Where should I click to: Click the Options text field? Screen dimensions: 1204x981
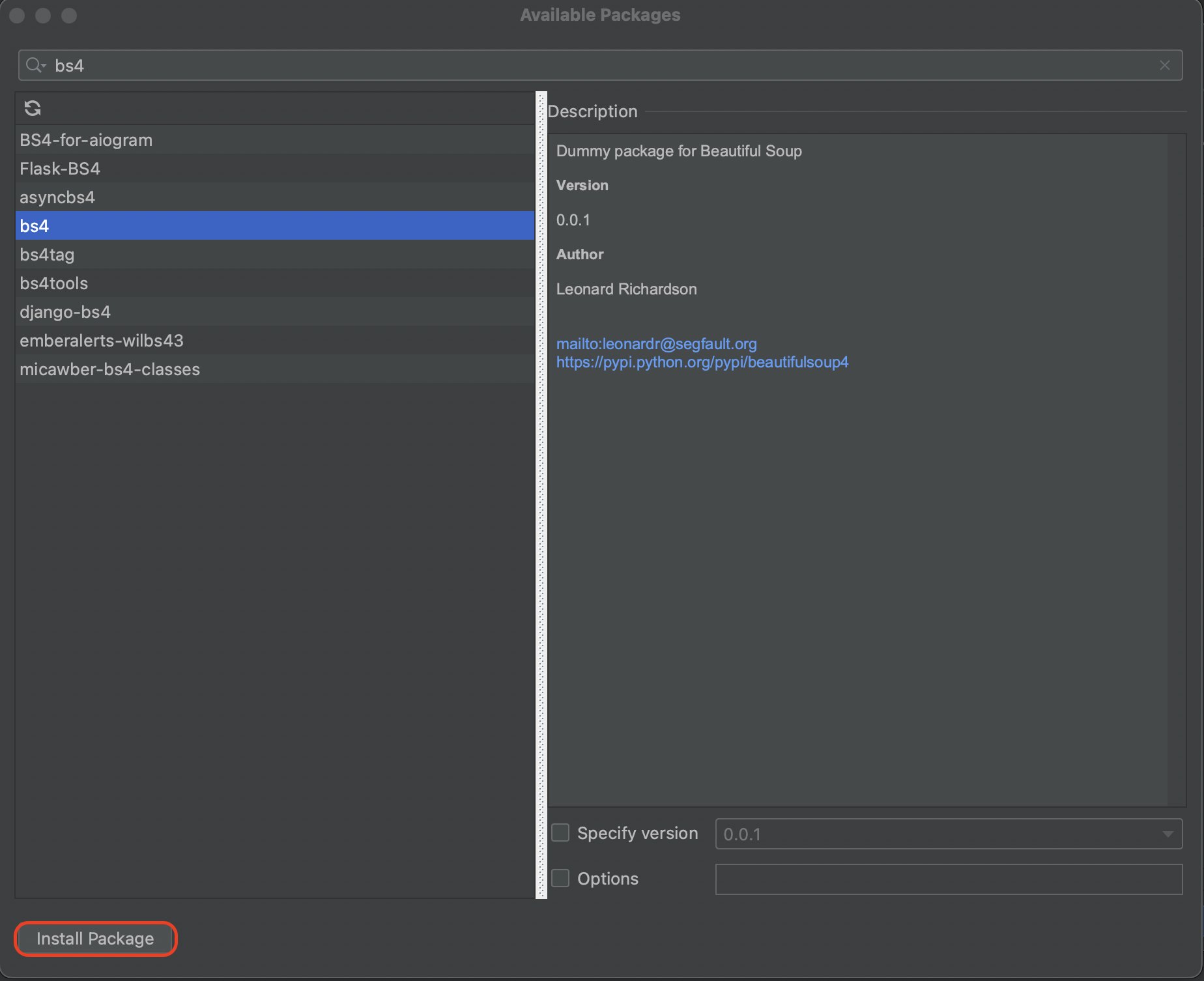pos(949,879)
